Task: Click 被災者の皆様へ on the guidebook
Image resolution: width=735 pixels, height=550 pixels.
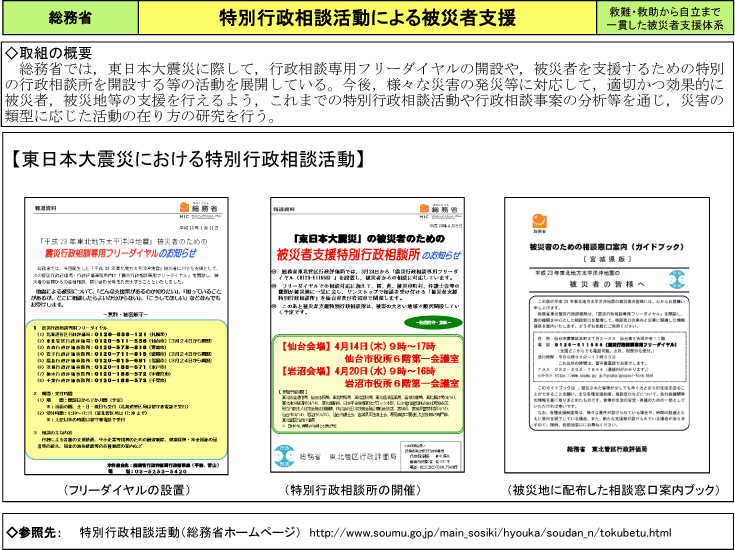Action: pos(607,284)
